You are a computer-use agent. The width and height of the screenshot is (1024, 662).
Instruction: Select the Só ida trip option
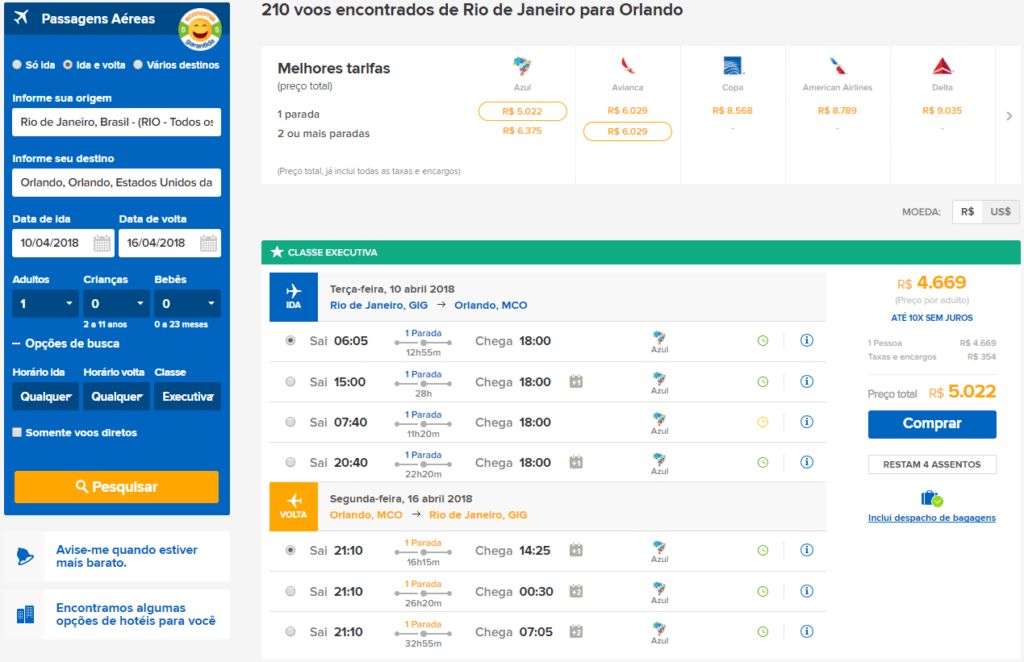coord(17,65)
